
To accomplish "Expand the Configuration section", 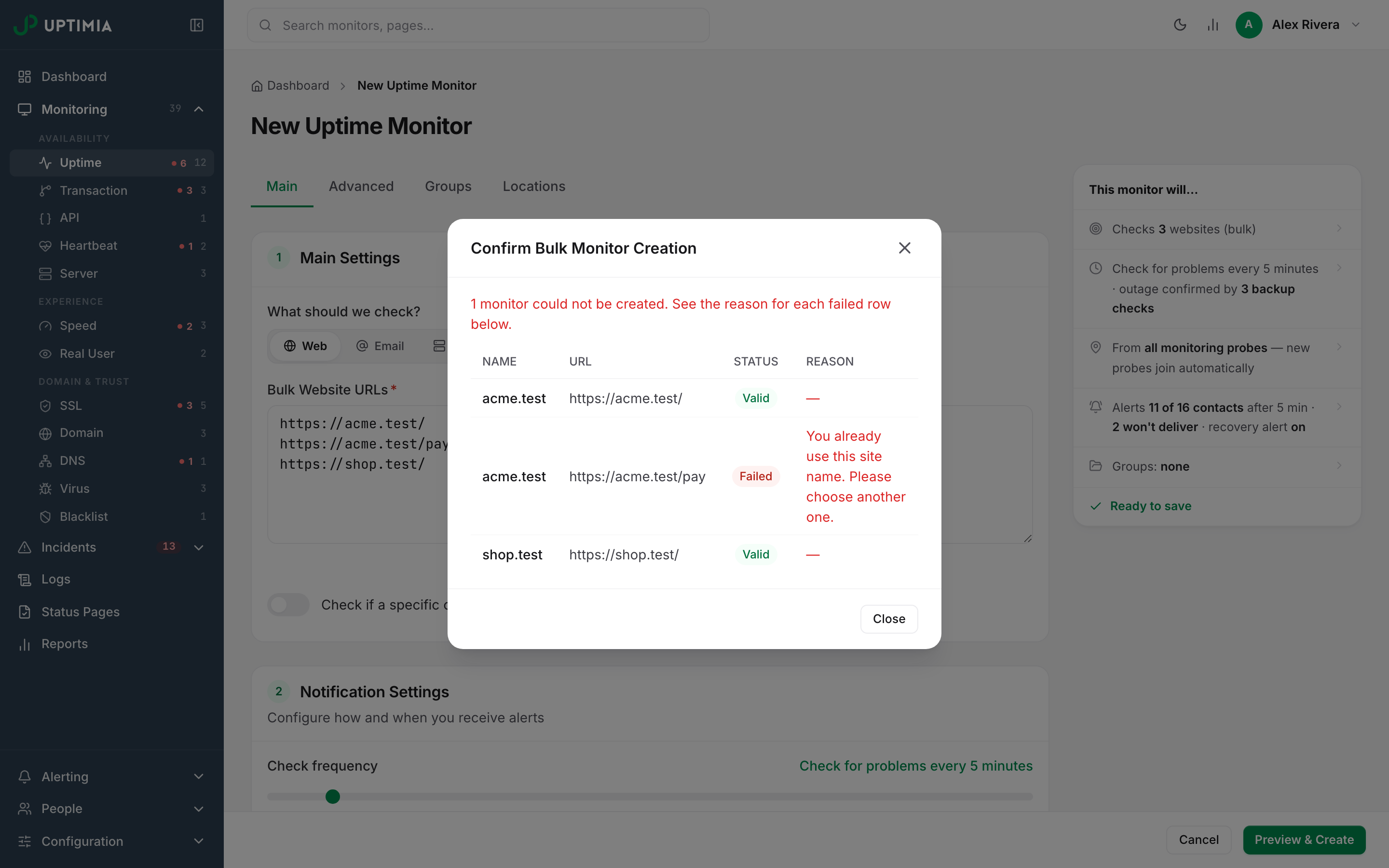I will [112, 841].
